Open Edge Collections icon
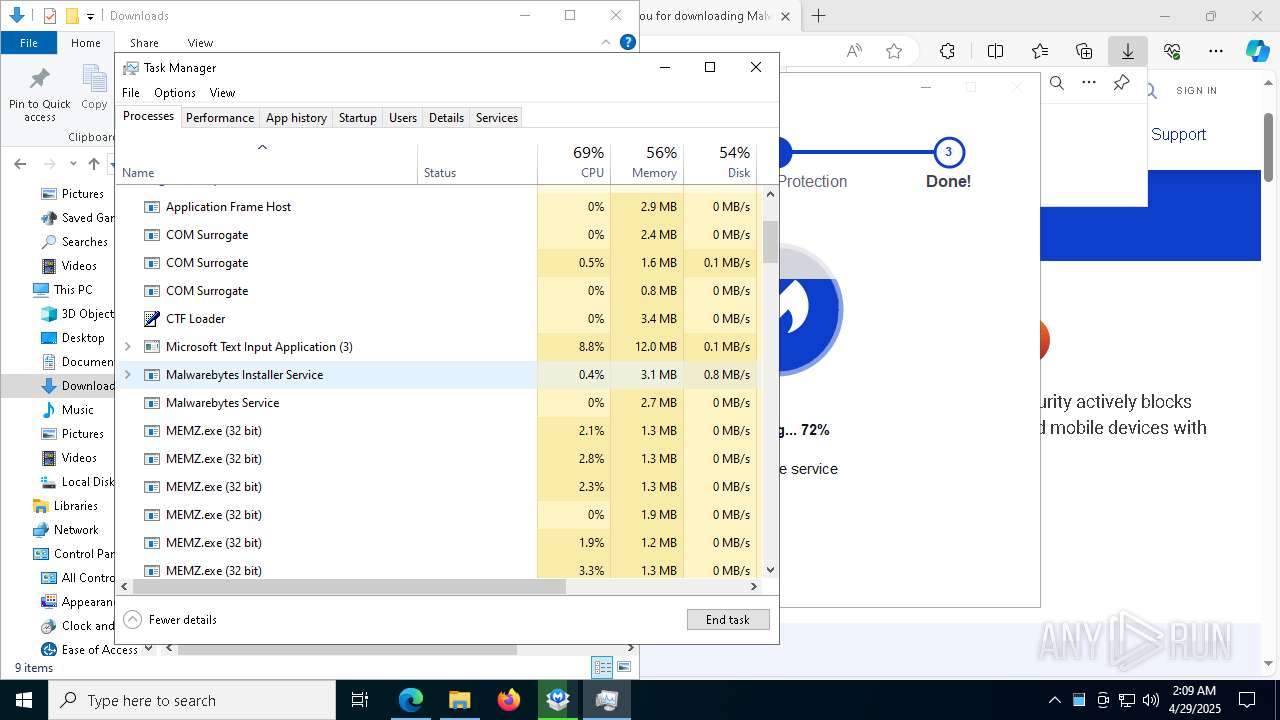The image size is (1280, 720). (x=1084, y=51)
